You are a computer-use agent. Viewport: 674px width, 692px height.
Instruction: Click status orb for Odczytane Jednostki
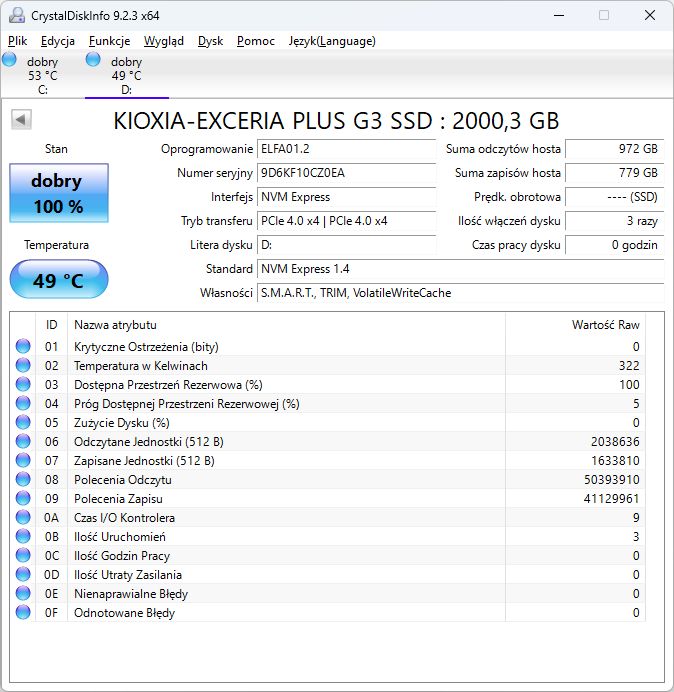(23, 441)
